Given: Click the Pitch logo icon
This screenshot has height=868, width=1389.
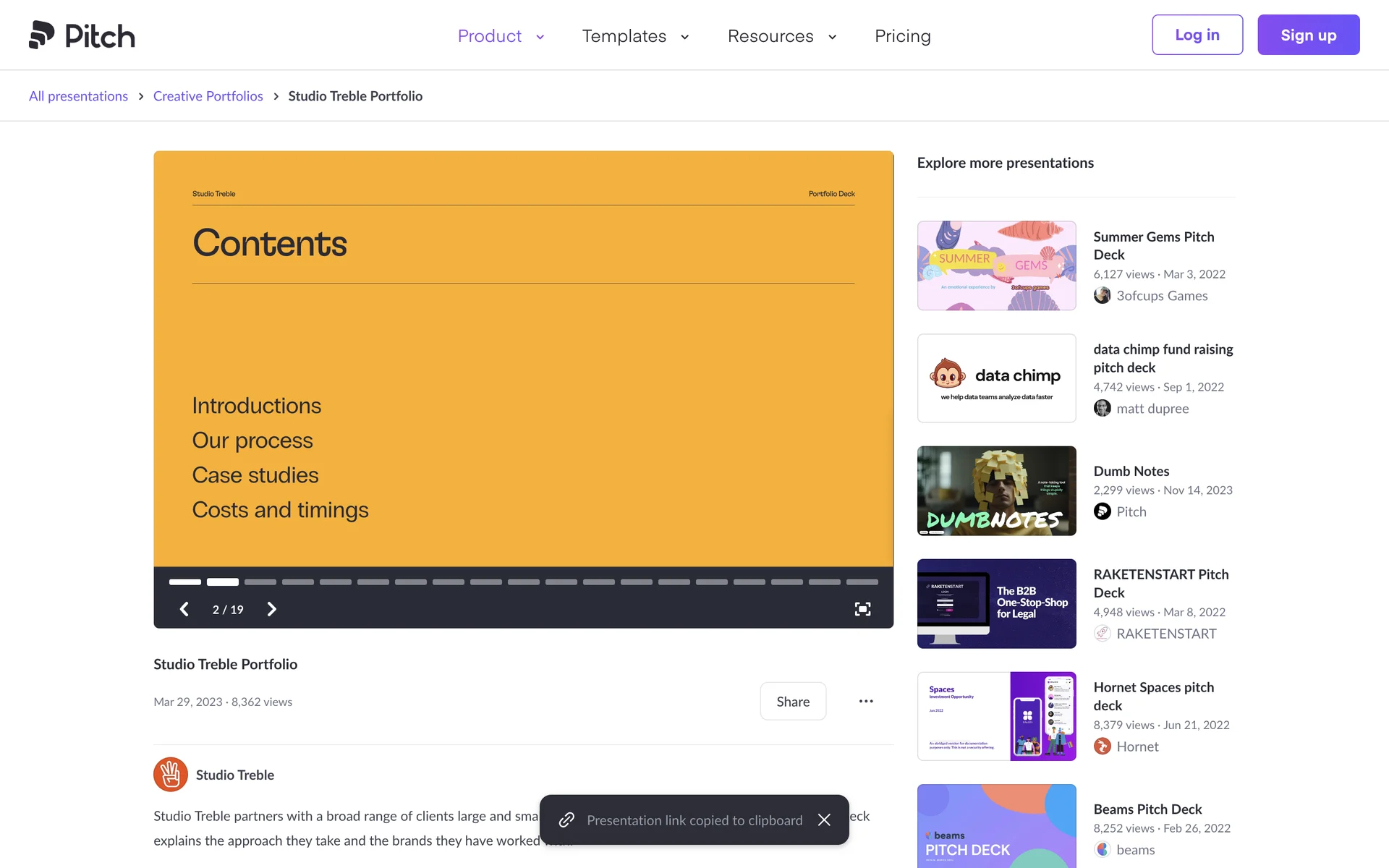Looking at the screenshot, I should coord(42,35).
